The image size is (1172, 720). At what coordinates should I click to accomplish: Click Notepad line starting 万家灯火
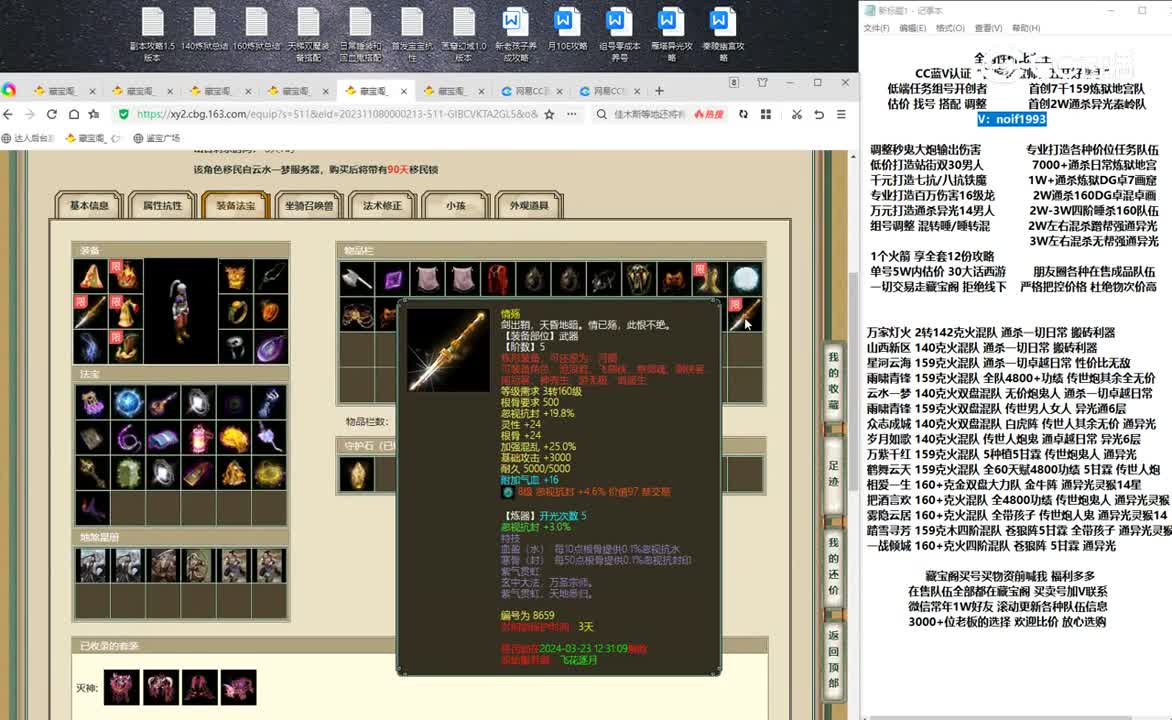coord(991,332)
